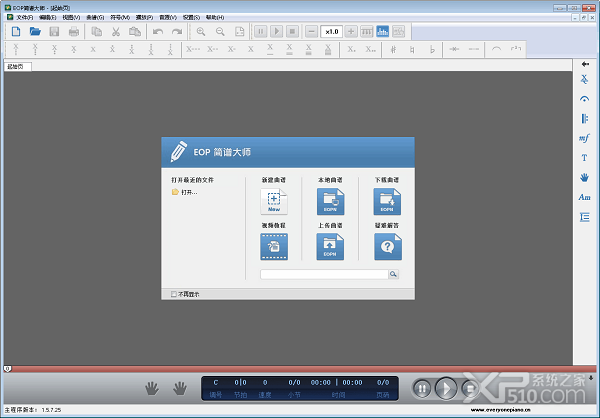Toggle the left hand icon in bottom bar
The image size is (600, 418).
(x=152, y=388)
